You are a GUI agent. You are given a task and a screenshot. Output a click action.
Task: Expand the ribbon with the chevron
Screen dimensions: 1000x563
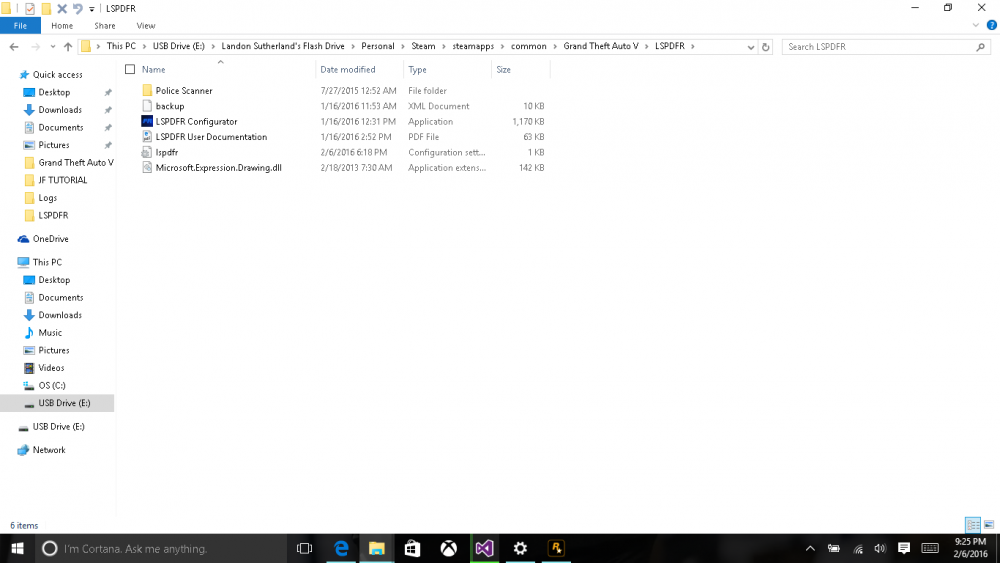[975, 26]
